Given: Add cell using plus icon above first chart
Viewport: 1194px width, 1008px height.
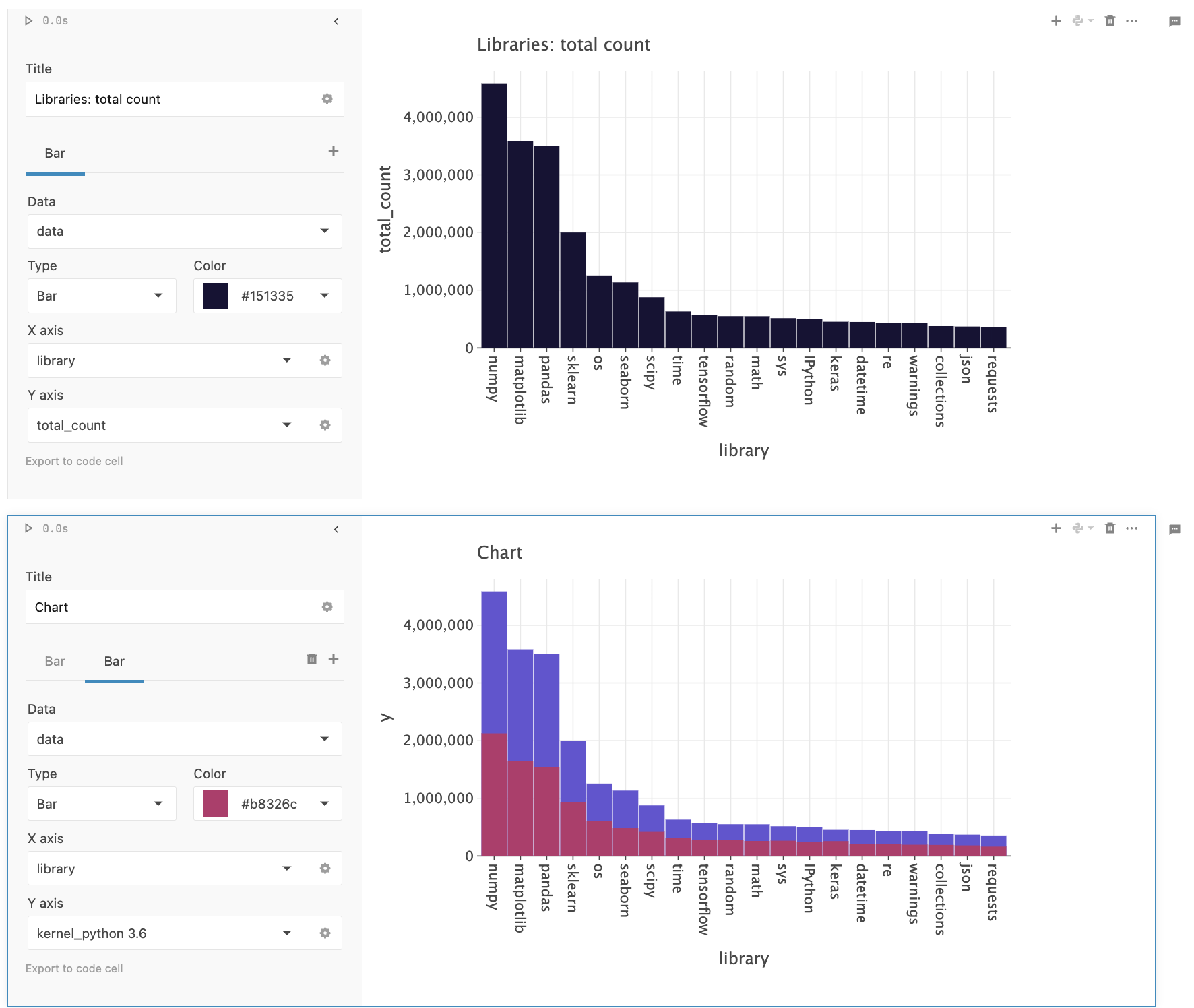Looking at the screenshot, I should (x=1057, y=21).
